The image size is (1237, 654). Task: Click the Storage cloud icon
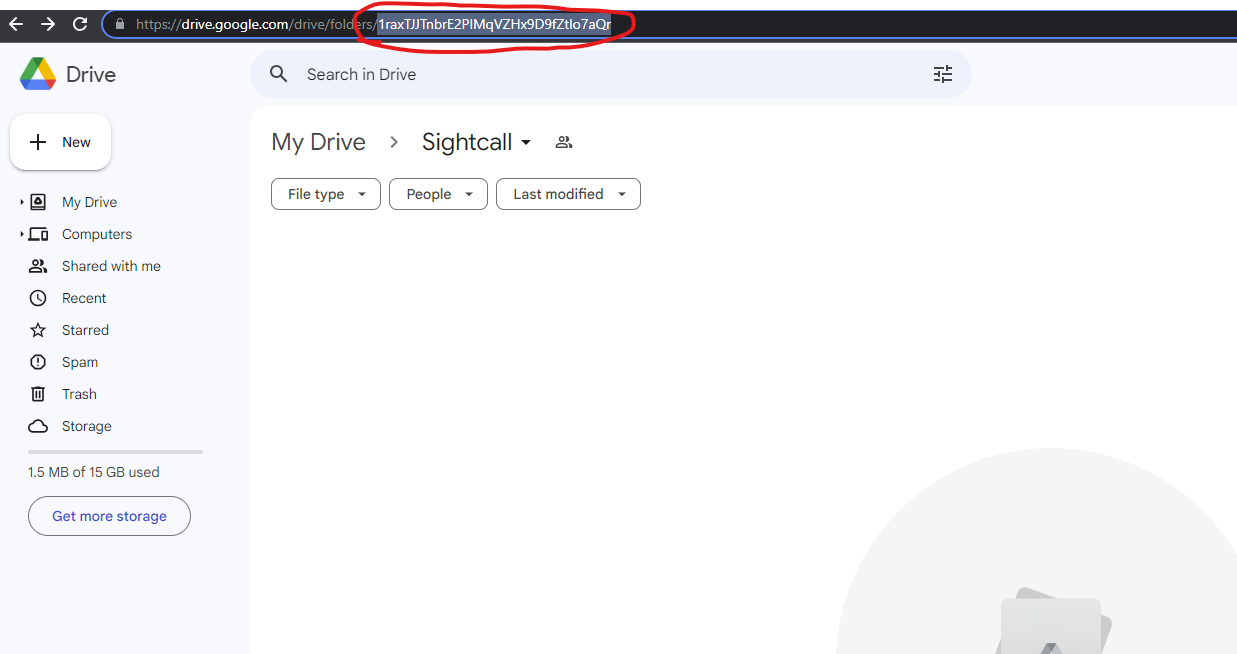point(38,426)
